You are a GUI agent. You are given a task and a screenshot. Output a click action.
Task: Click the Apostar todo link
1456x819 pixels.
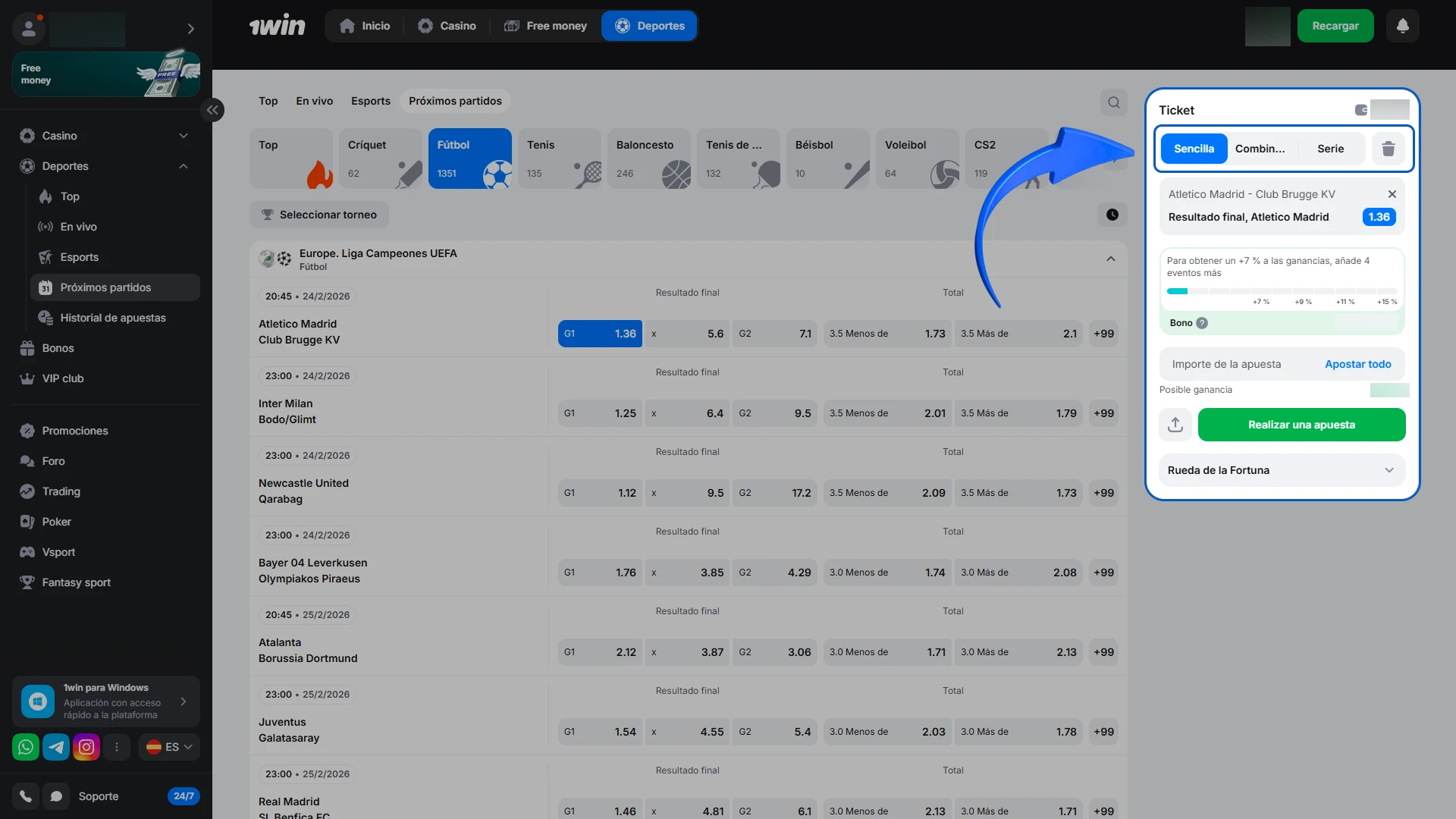click(x=1357, y=364)
